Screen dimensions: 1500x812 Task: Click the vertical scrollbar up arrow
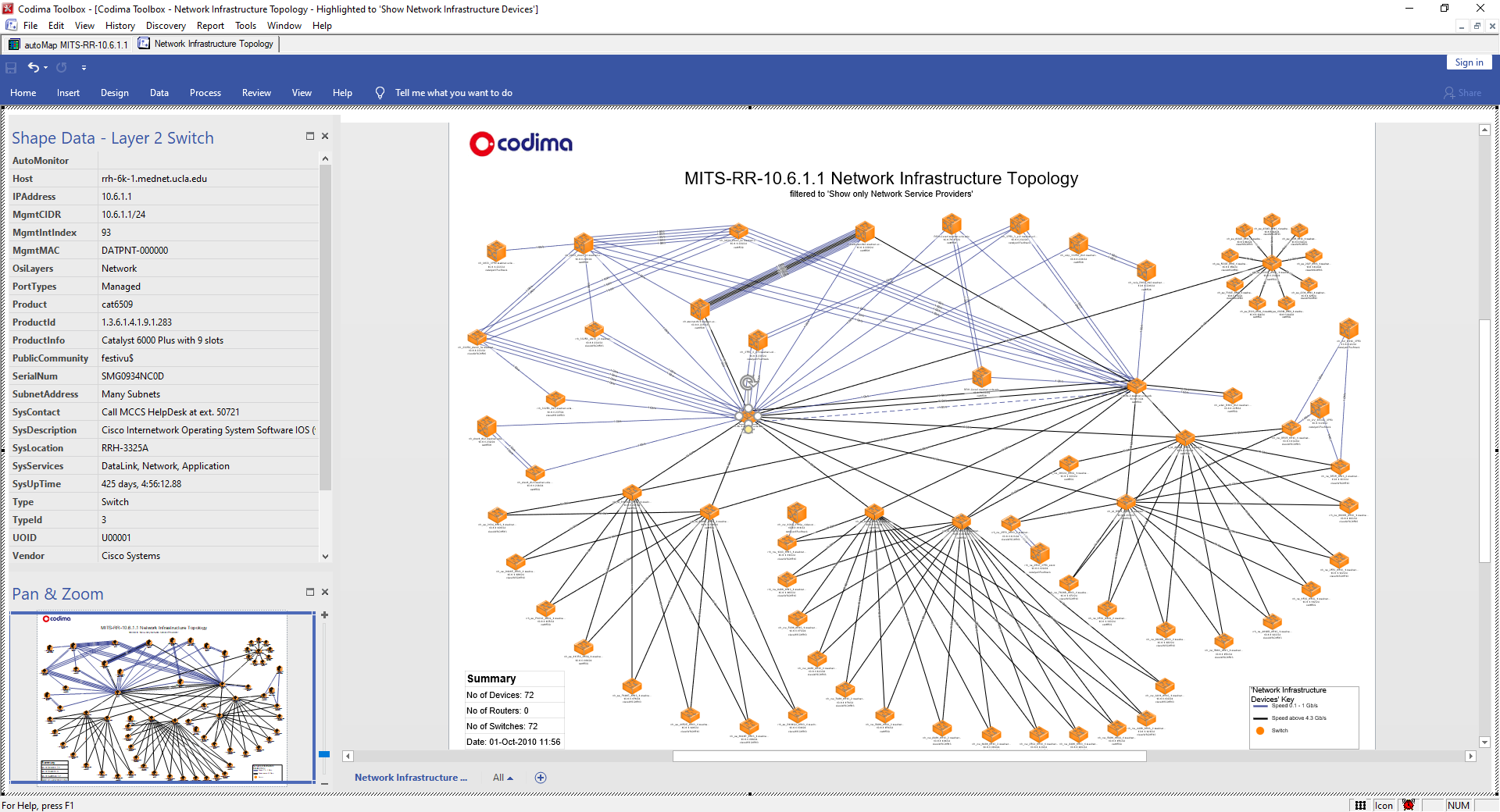[x=1484, y=130]
